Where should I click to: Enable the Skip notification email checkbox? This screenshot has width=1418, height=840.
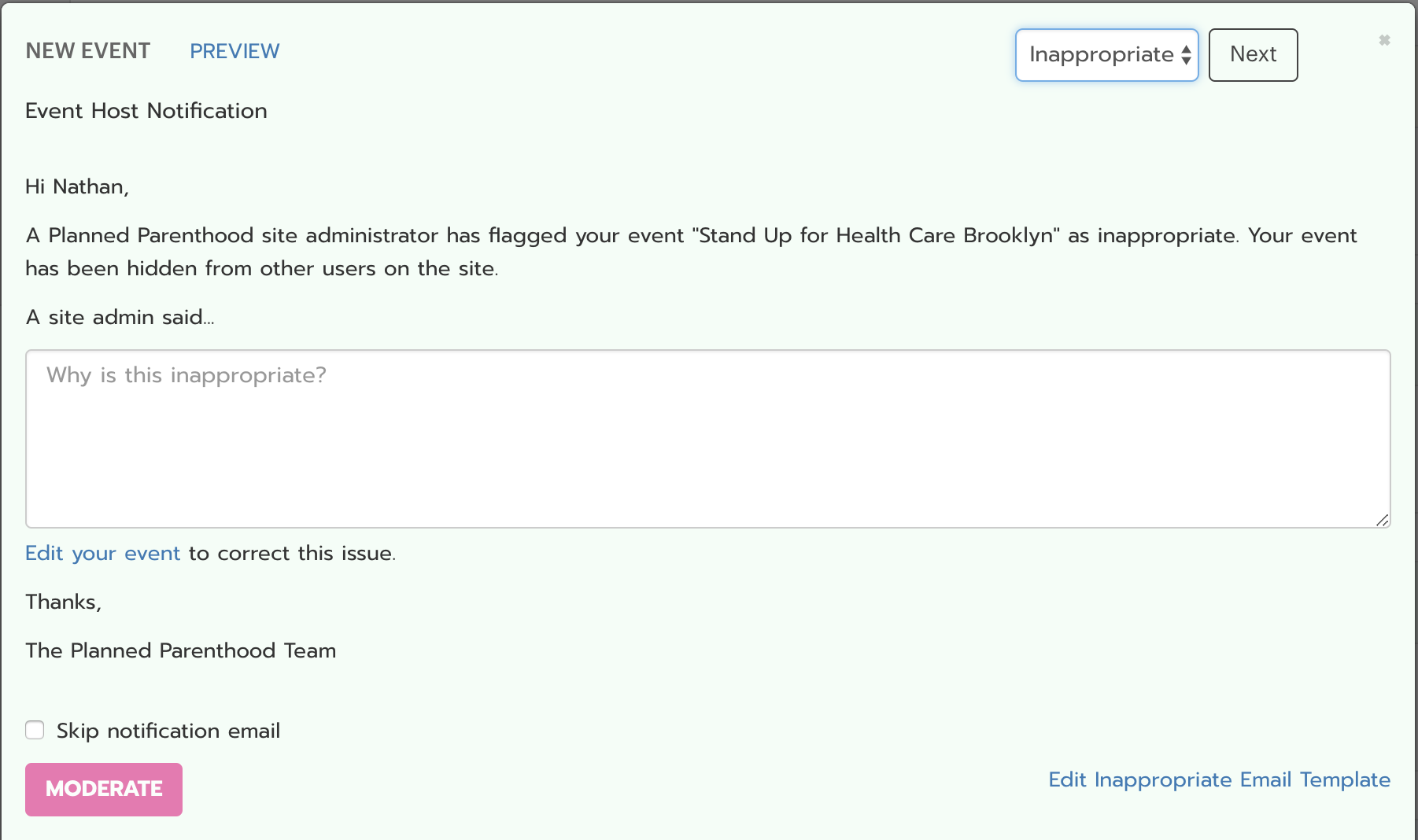35,730
